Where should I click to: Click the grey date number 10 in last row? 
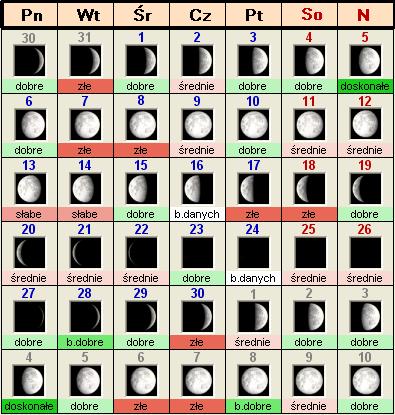[365, 357]
